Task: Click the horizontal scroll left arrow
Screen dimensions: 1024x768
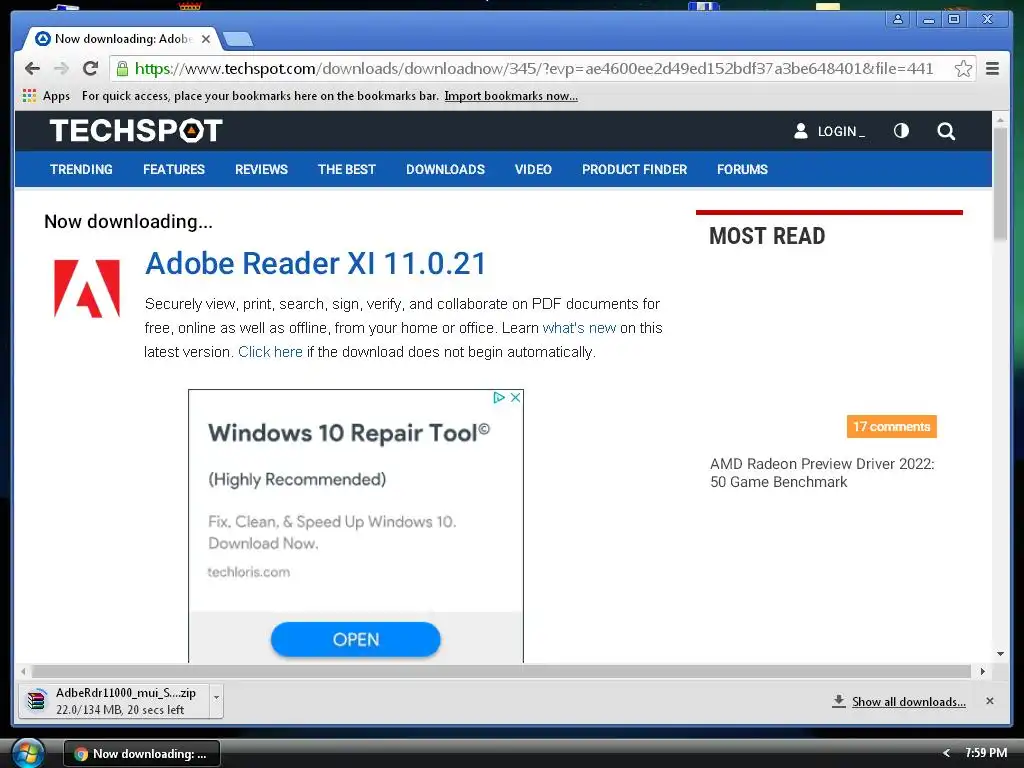Action: coord(24,671)
